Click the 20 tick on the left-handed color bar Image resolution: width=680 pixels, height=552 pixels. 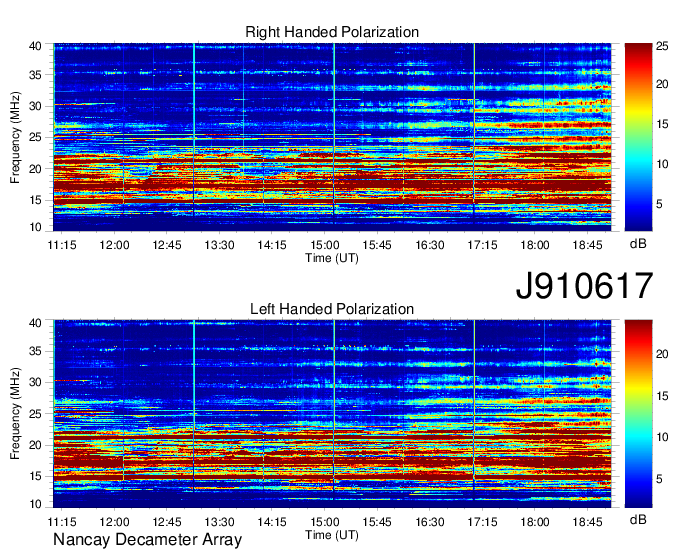point(662,354)
